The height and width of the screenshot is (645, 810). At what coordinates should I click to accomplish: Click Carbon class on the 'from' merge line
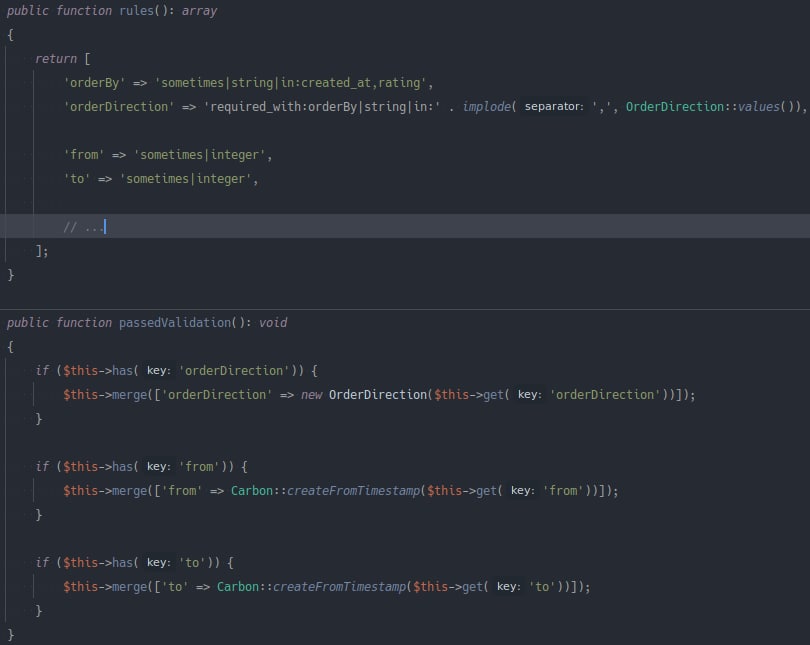click(252, 491)
